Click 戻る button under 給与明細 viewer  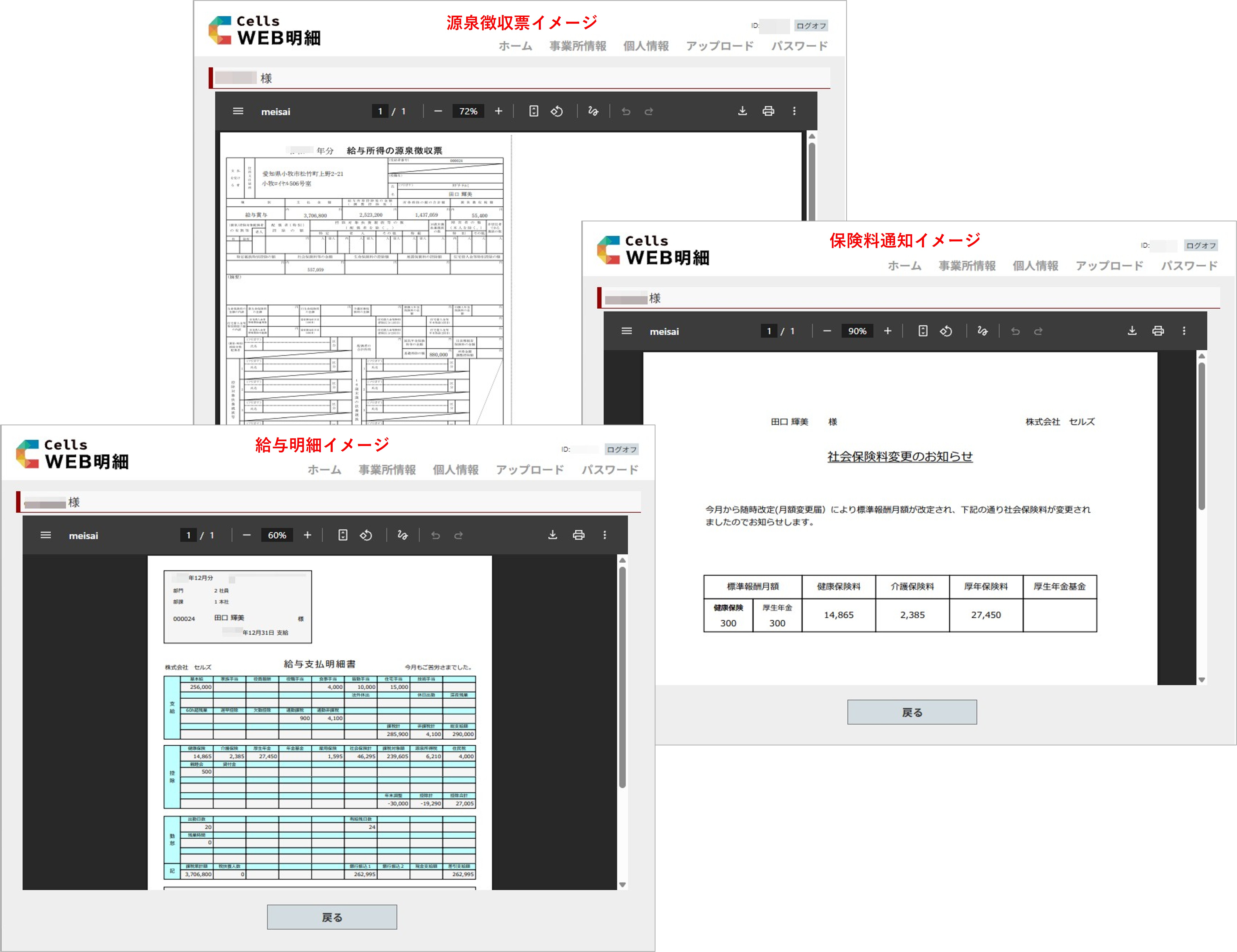point(332,917)
